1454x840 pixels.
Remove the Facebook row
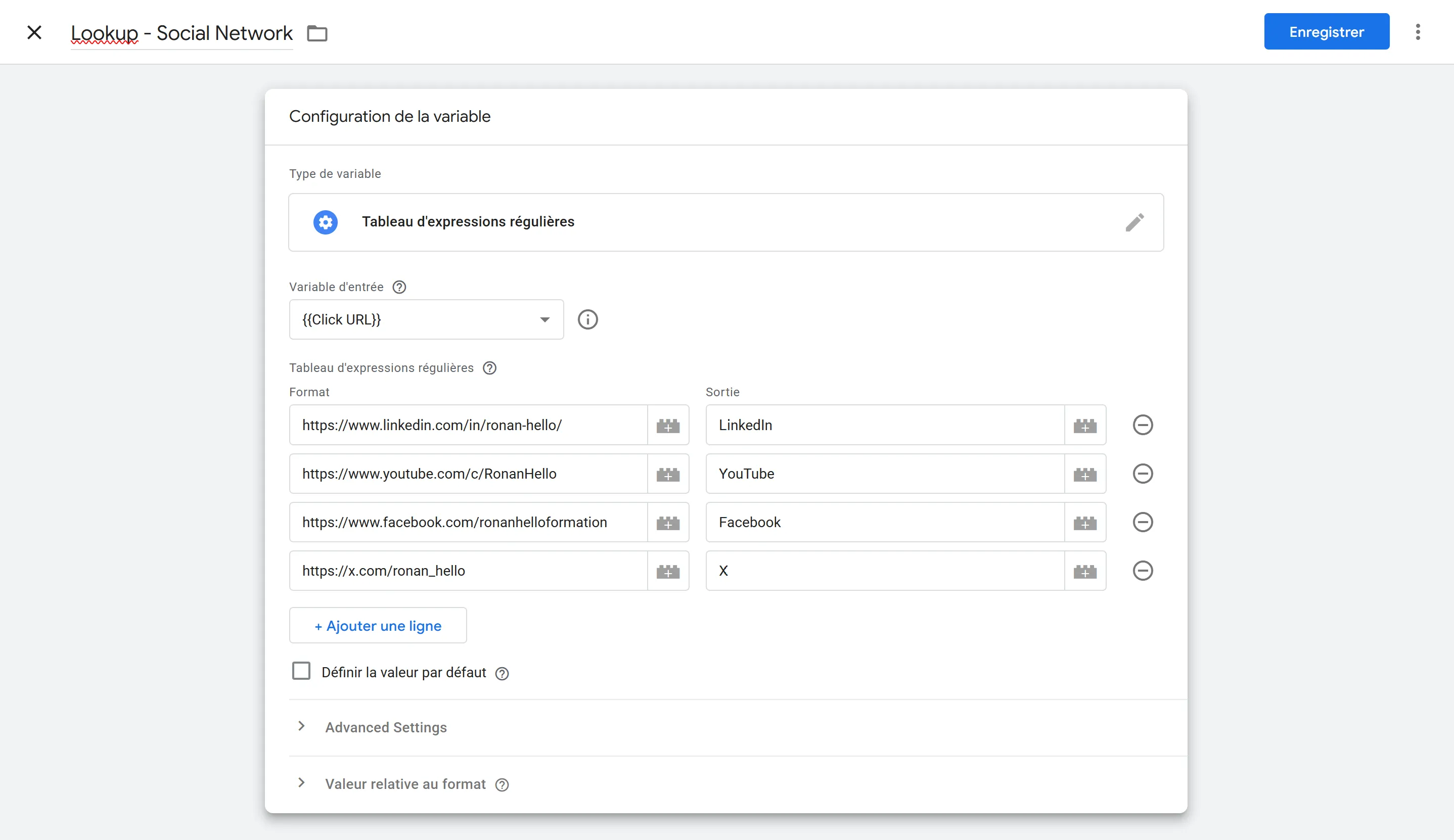pos(1142,522)
